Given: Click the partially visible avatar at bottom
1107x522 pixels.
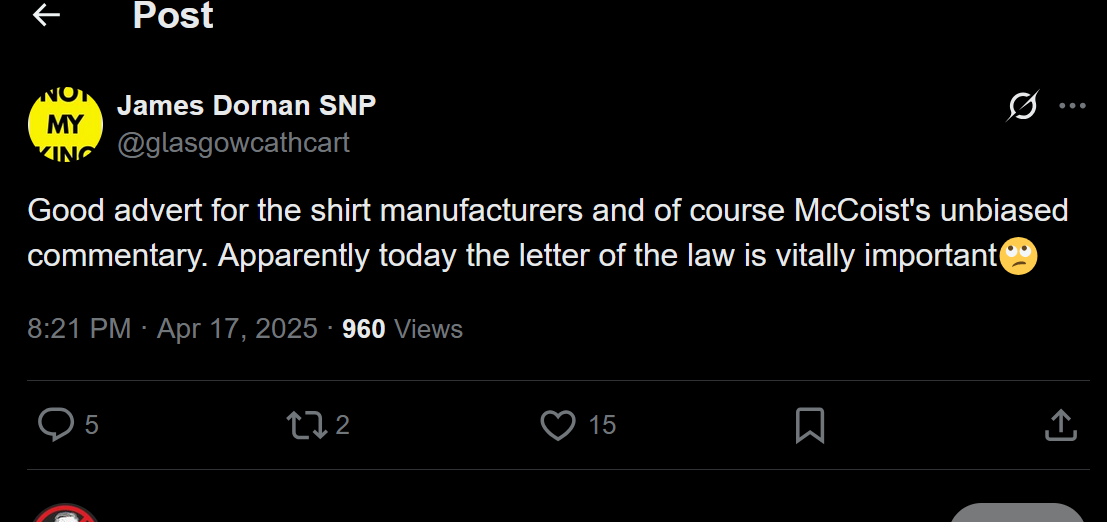Looking at the screenshot, I should (65, 514).
